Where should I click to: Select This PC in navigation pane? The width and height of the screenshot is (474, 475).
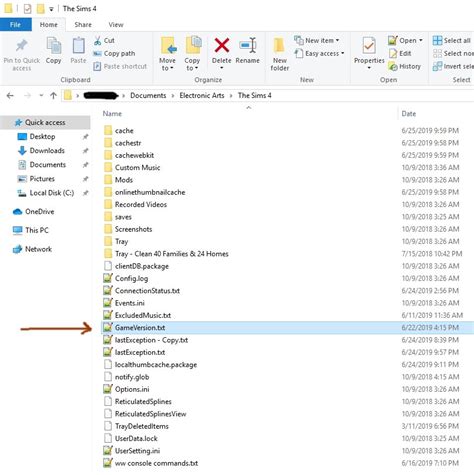tap(37, 230)
